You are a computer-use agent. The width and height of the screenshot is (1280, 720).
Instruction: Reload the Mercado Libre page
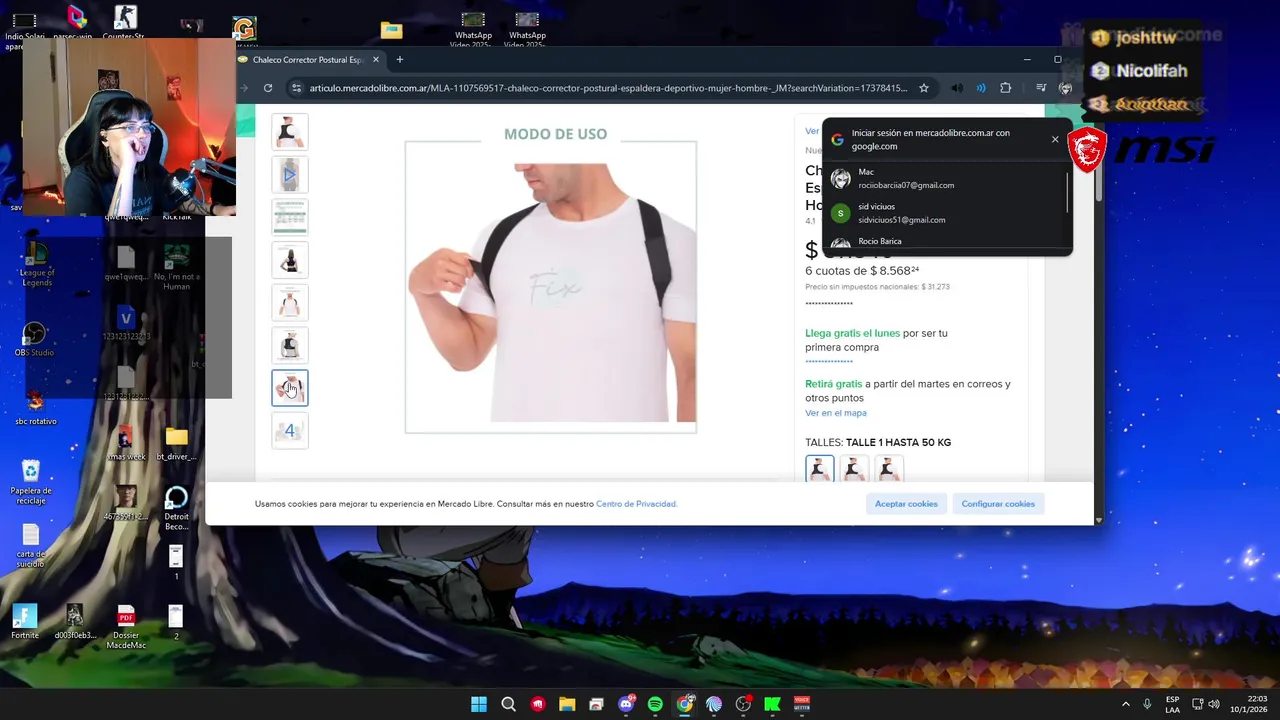click(x=268, y=88)
